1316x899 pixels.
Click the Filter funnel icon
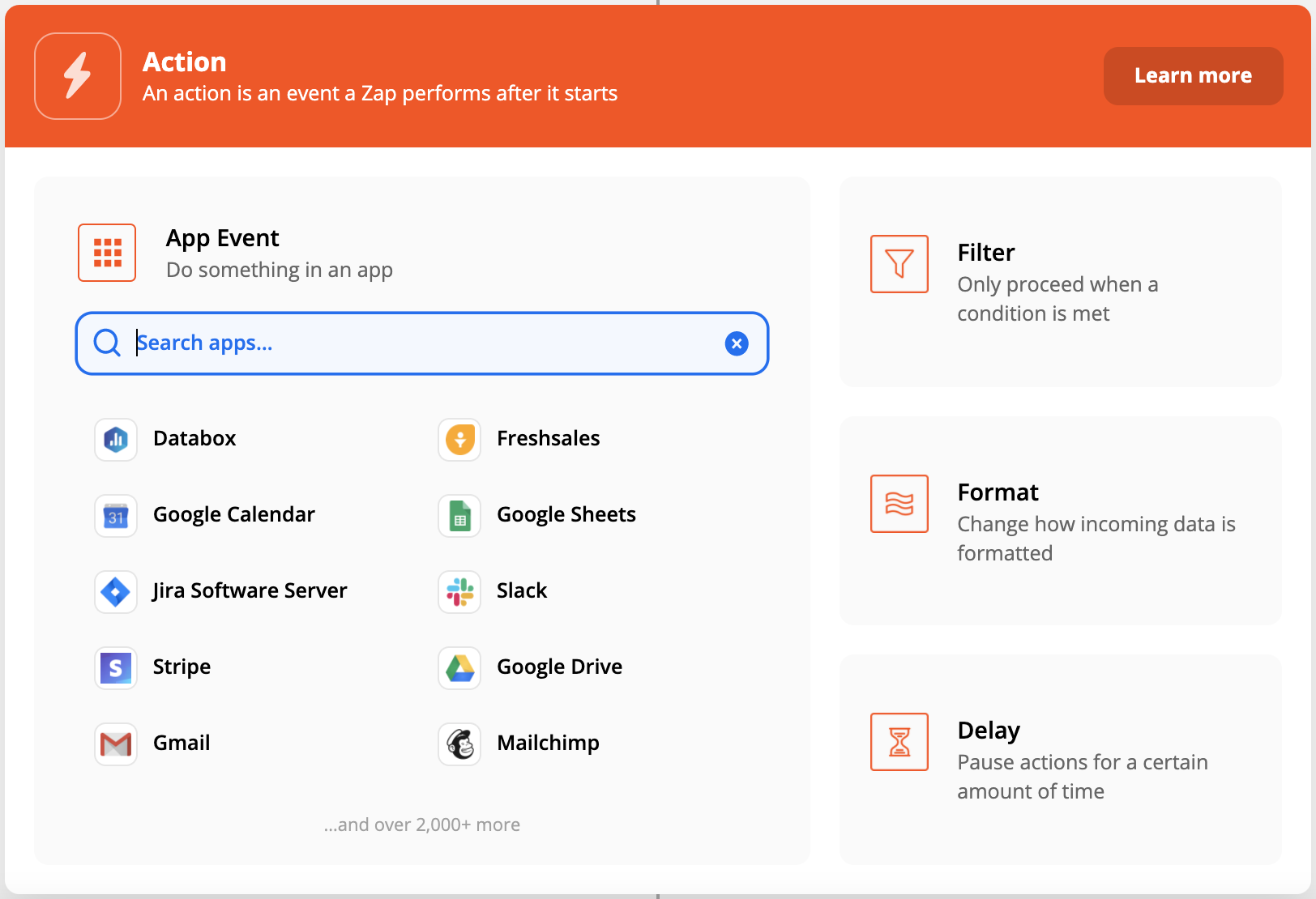click(899, 264)
